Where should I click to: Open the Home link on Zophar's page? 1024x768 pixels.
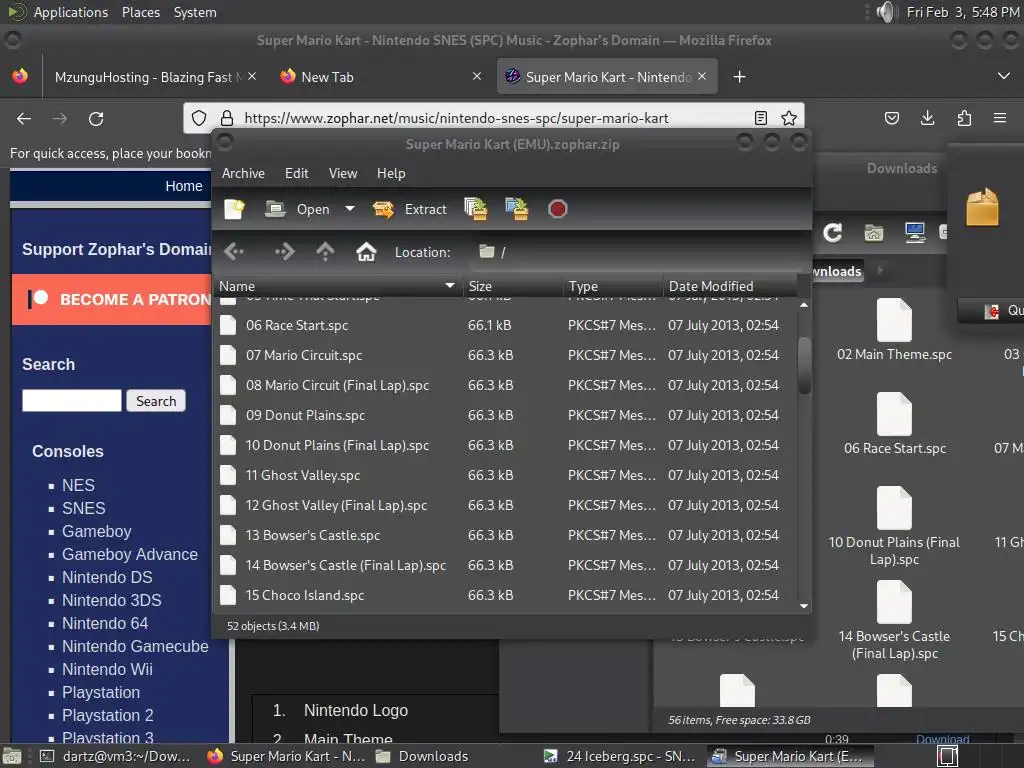pyautogui.click(x=184, y=186)
